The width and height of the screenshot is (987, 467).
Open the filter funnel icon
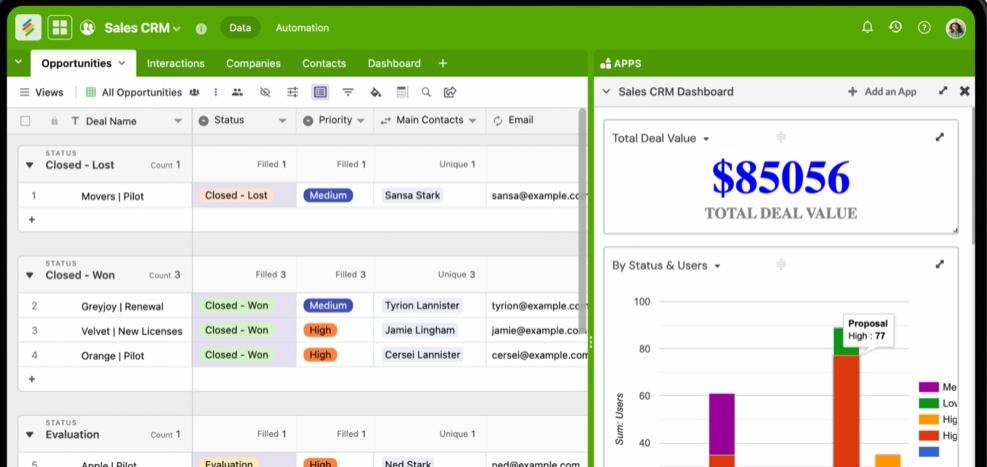(348, 93)
